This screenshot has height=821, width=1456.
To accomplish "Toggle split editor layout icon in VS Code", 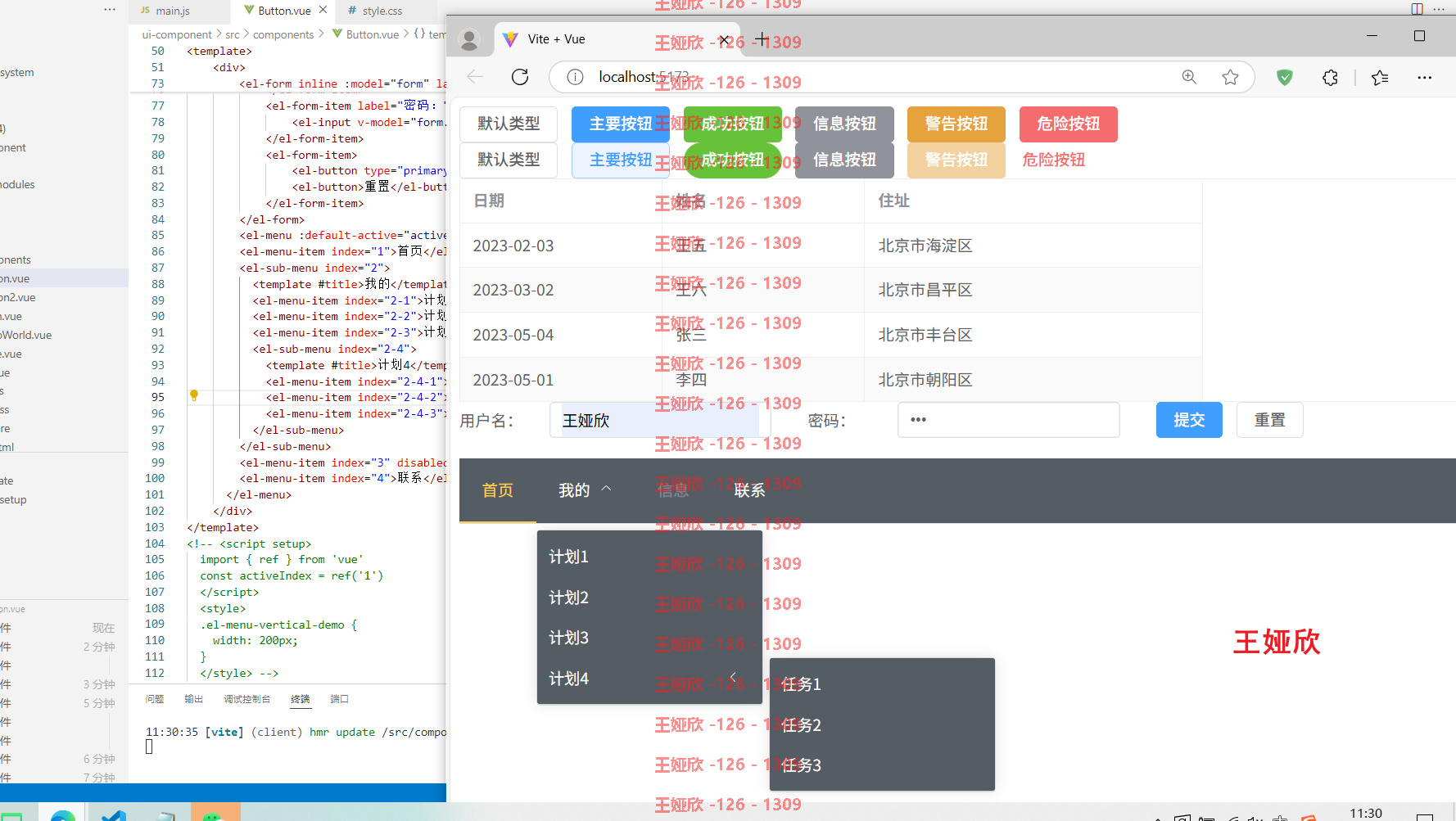I will click(x=1417, y=9).
